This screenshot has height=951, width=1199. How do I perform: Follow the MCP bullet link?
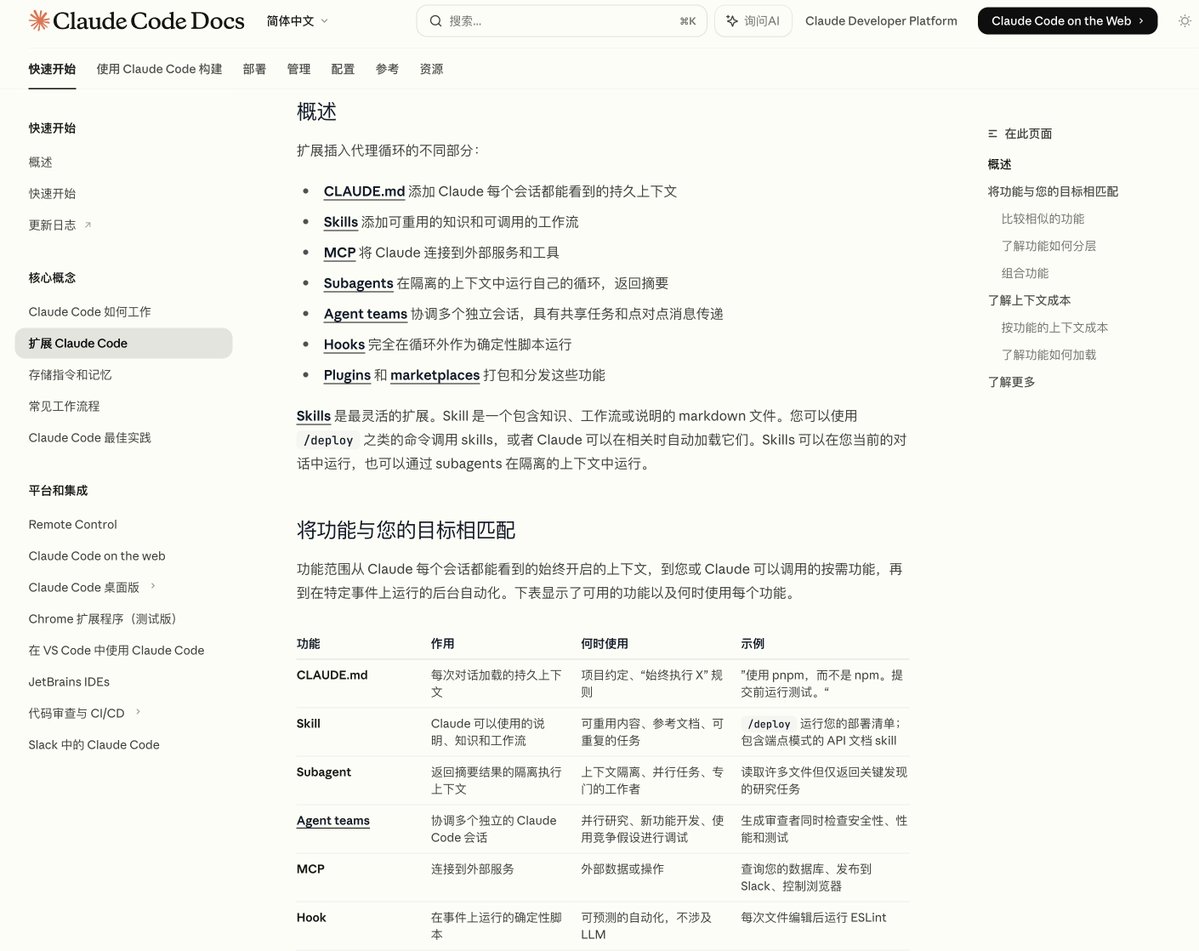pos(340,252)
